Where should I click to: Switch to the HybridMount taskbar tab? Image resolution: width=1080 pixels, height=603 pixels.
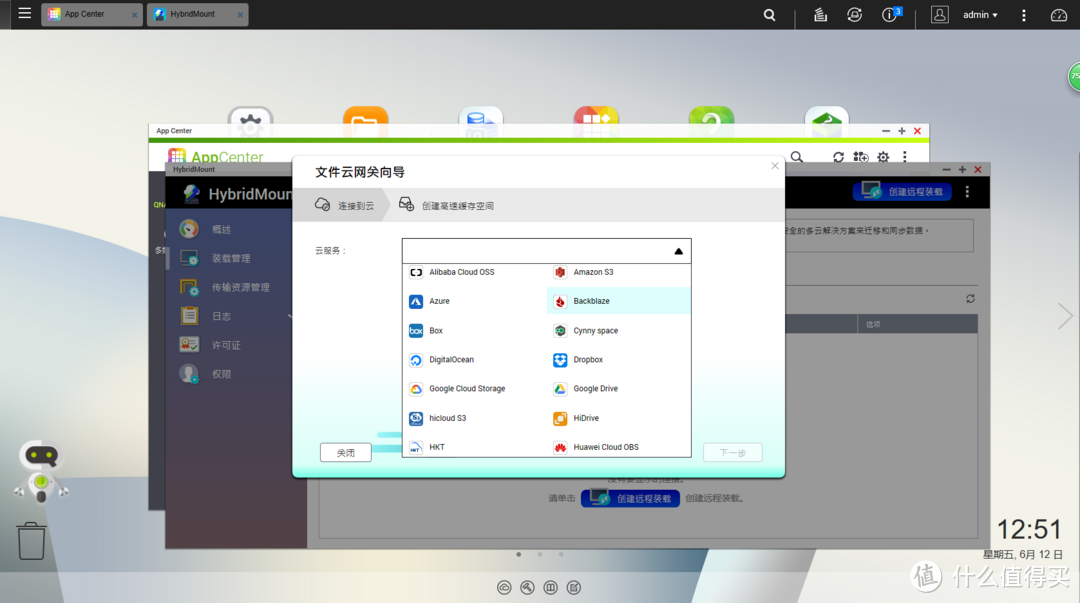[x=197, y=14]
